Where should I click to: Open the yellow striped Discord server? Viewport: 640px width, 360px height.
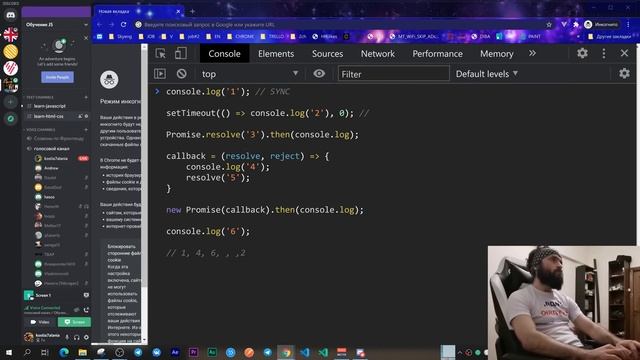coord(11,51)
